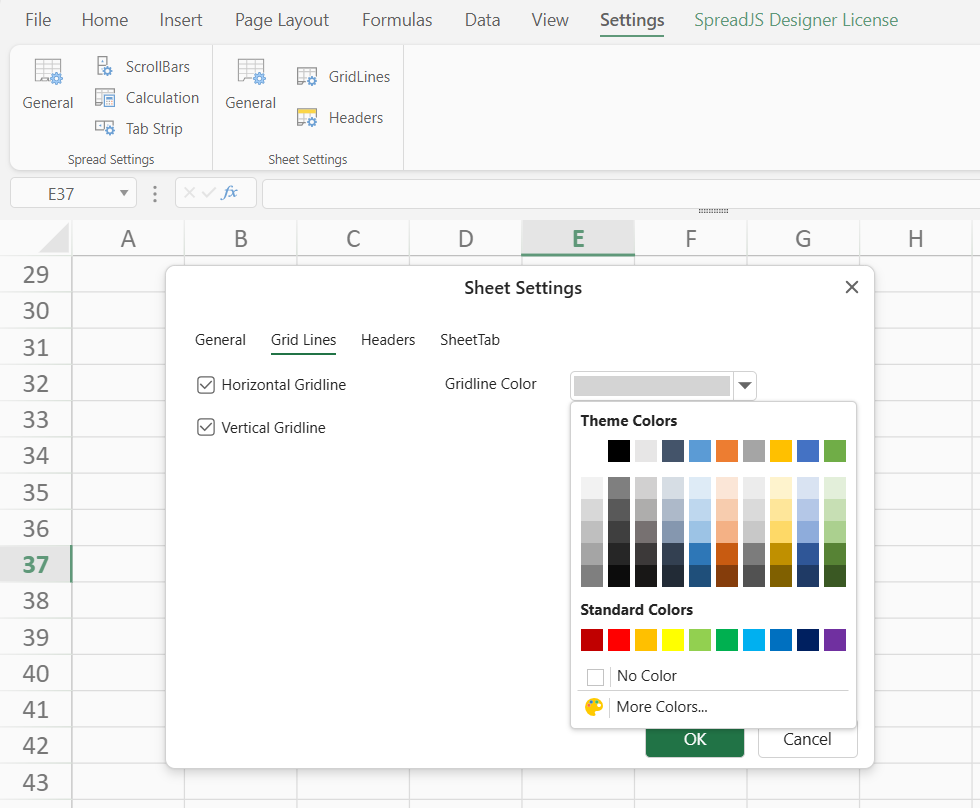Pick the orange theme color swatch
The image size is (980, 808).
727,451
